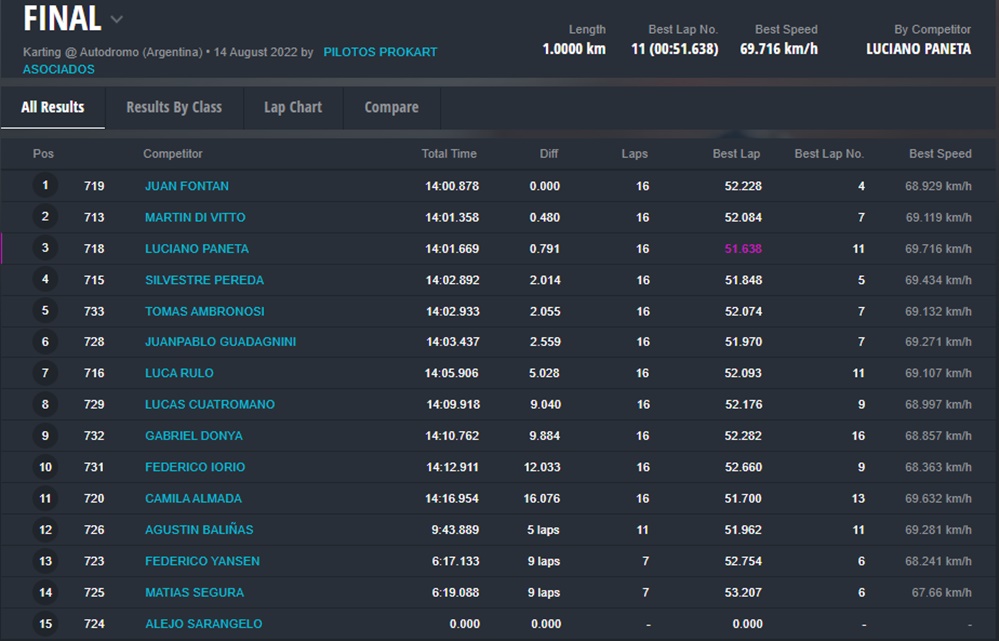Image resolution: width=999 pixels, height=641 pixels.
Task: Open the Results By Class tab
Action: (x=174, y=107)
